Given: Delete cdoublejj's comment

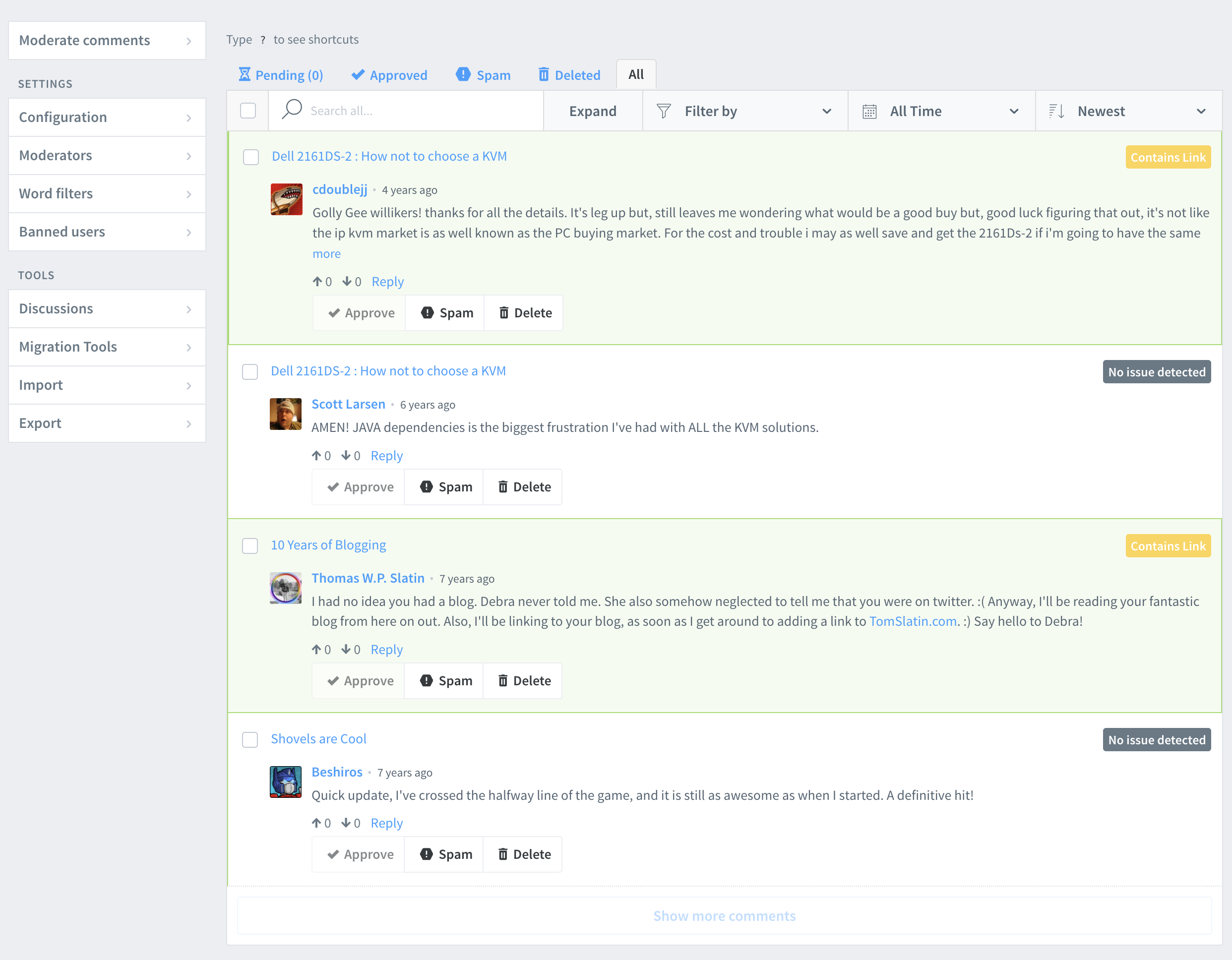Looking at the screenshot, I should pos(524,312).
